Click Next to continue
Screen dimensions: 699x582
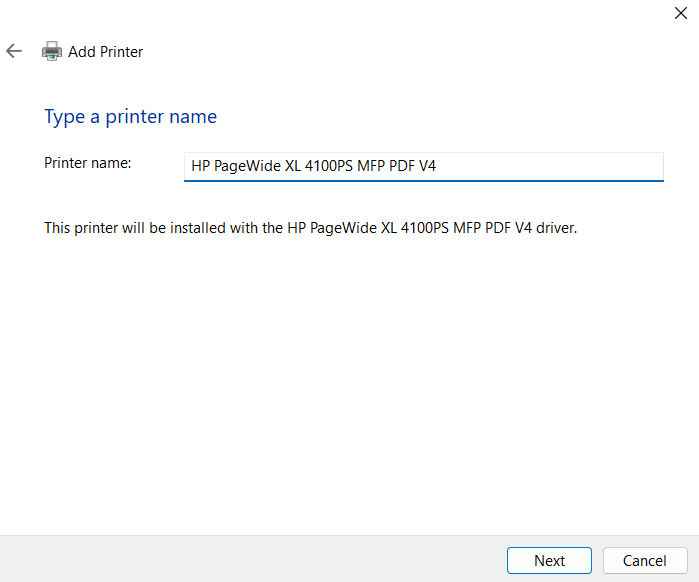coord(549,561)
